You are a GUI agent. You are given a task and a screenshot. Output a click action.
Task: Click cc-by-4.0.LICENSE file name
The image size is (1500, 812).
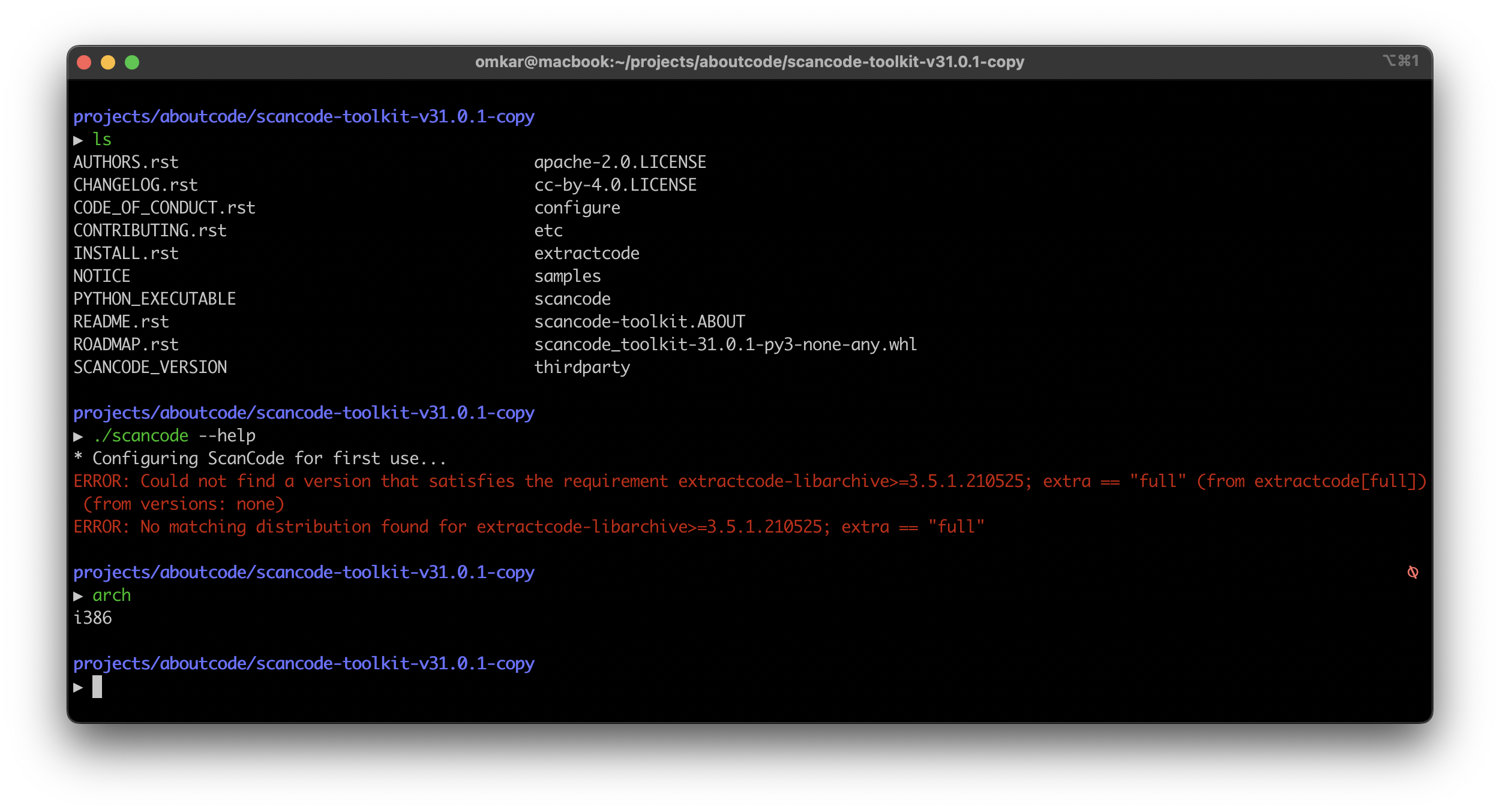pos(616,185)
